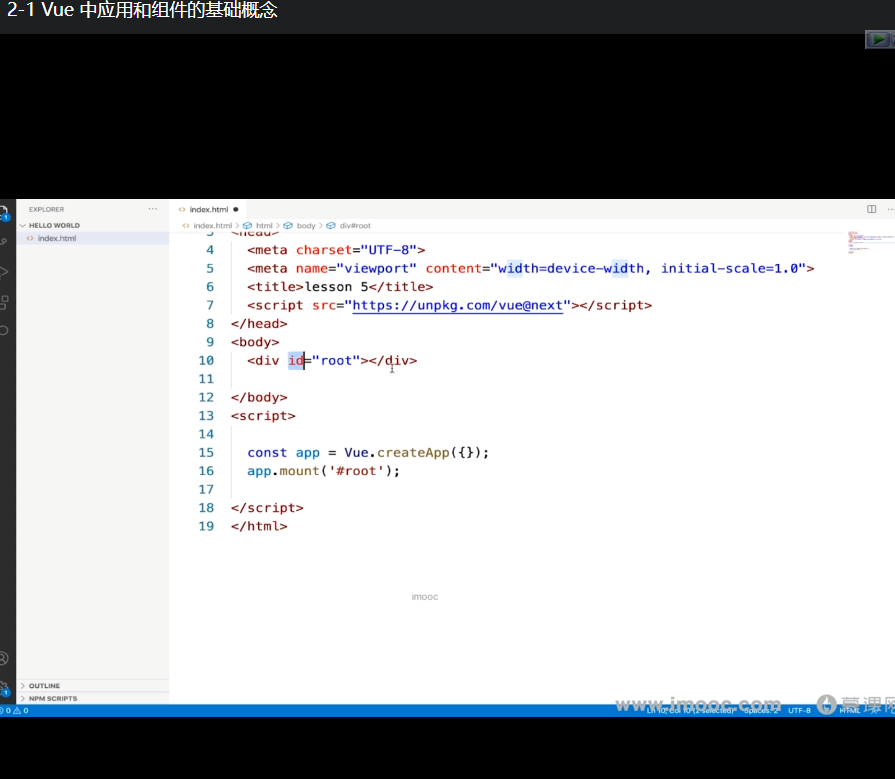Viewport: 895px width, 779px height.
Task: Open Run and Debug view
Action: coord(3,272)
